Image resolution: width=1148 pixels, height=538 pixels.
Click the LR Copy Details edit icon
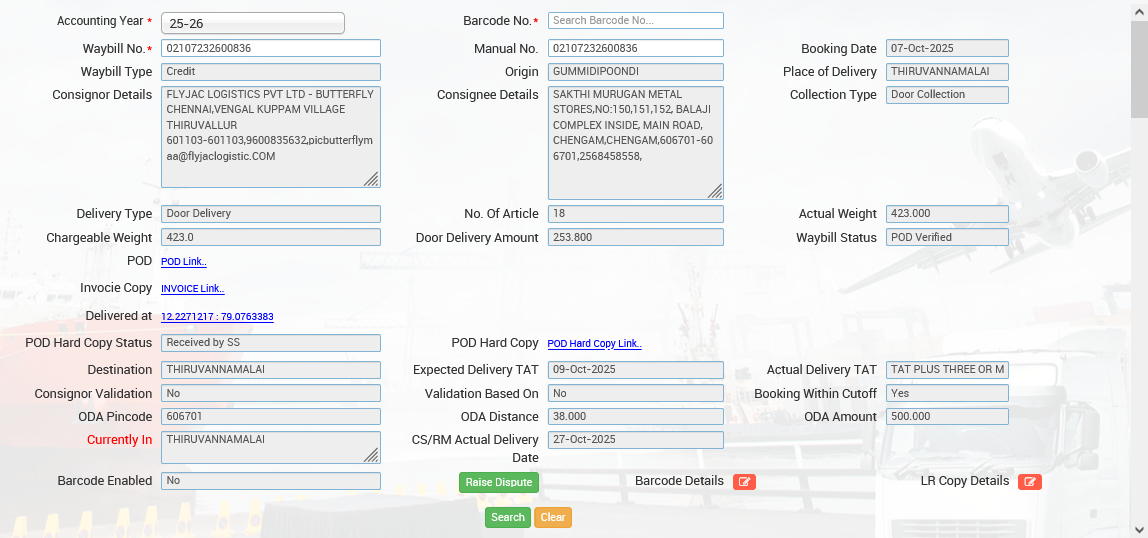tap(1030, 482)
